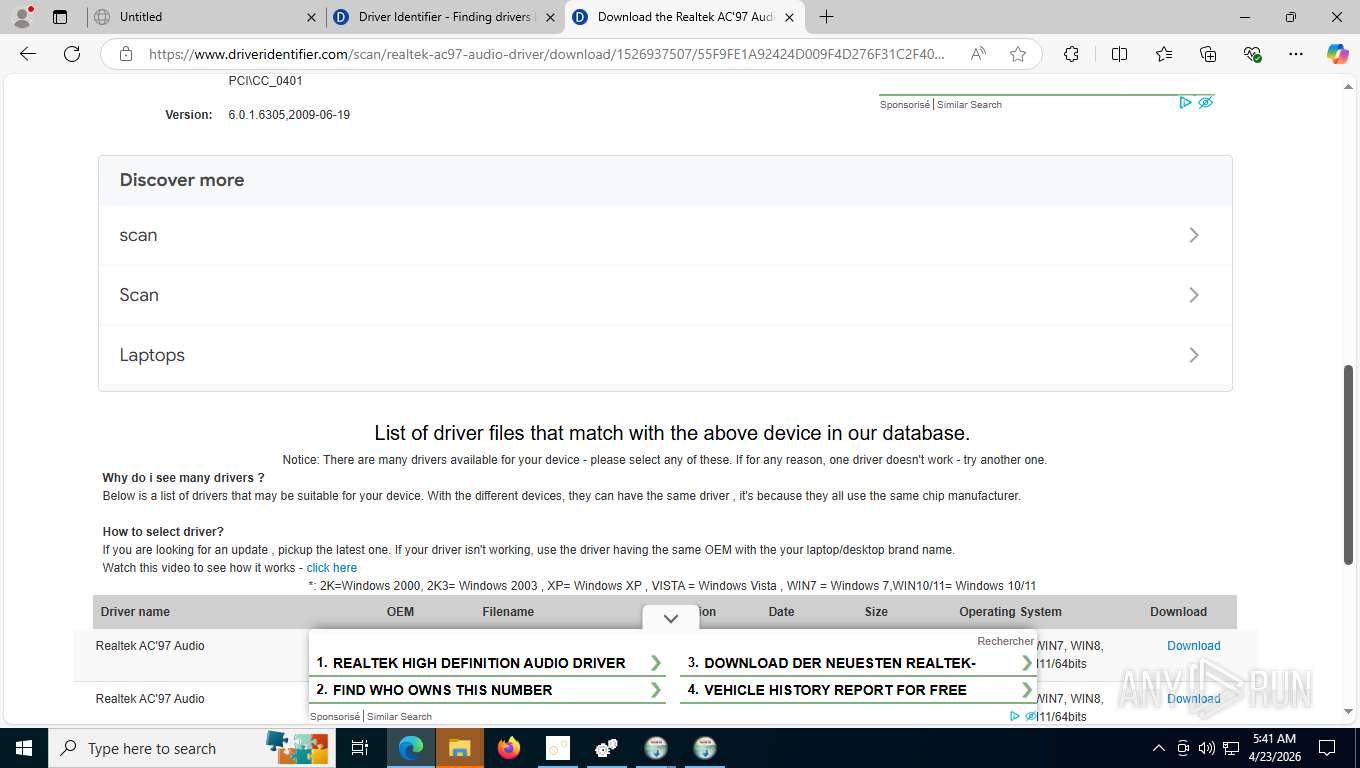Close the Untitled tab
The width and height of the screenshot is (1360, 768).
click(x=311, y=17)
